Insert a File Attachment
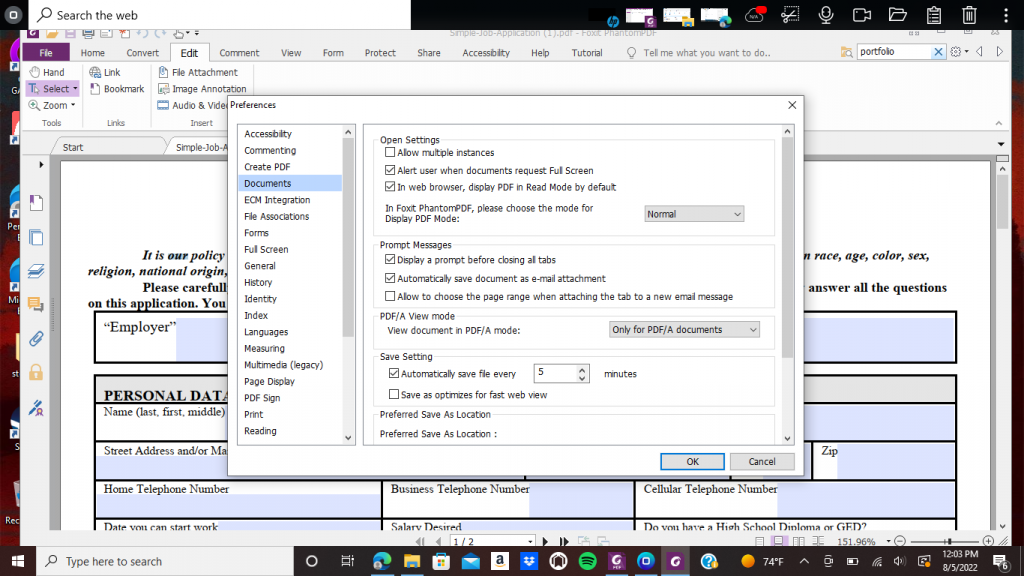Image resolution: width=1024 pixels, height=576 pixels. pyautogui.click(x=198, y=72)
